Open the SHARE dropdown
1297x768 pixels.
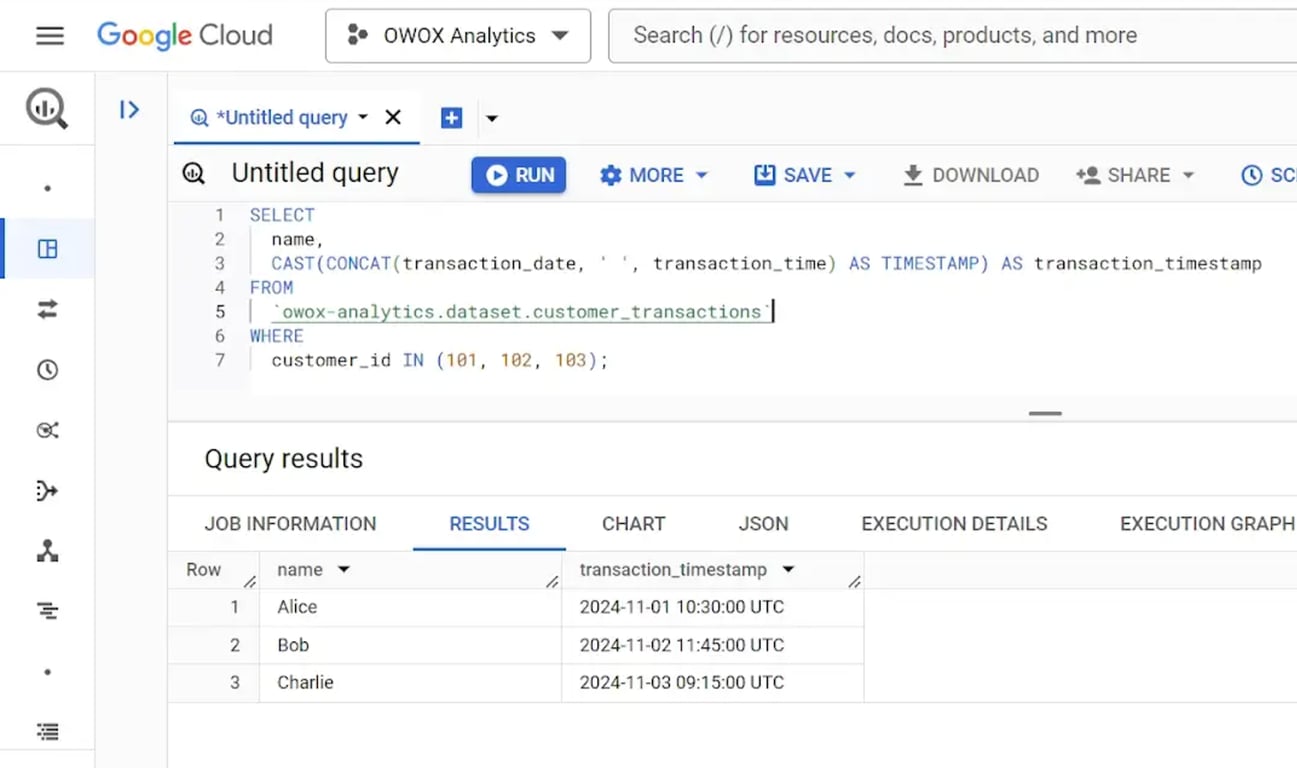[x=1136, y=175]
